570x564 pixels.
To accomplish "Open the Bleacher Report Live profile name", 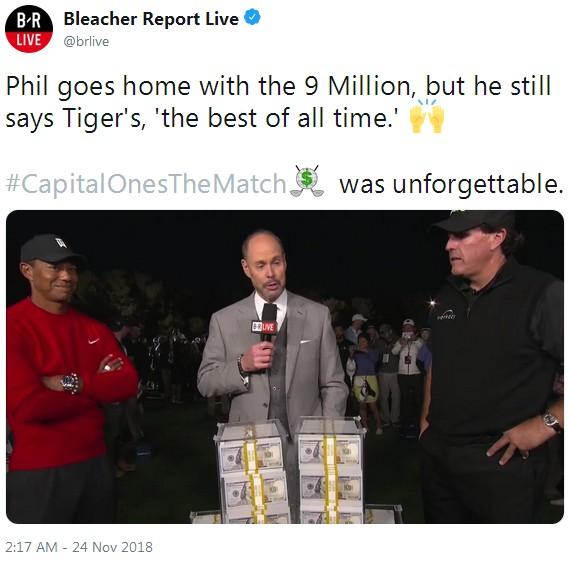I will pos(151,19).
